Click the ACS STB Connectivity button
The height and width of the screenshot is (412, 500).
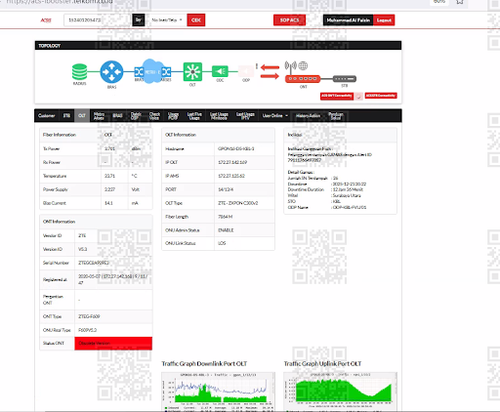[x=381, y=96]
